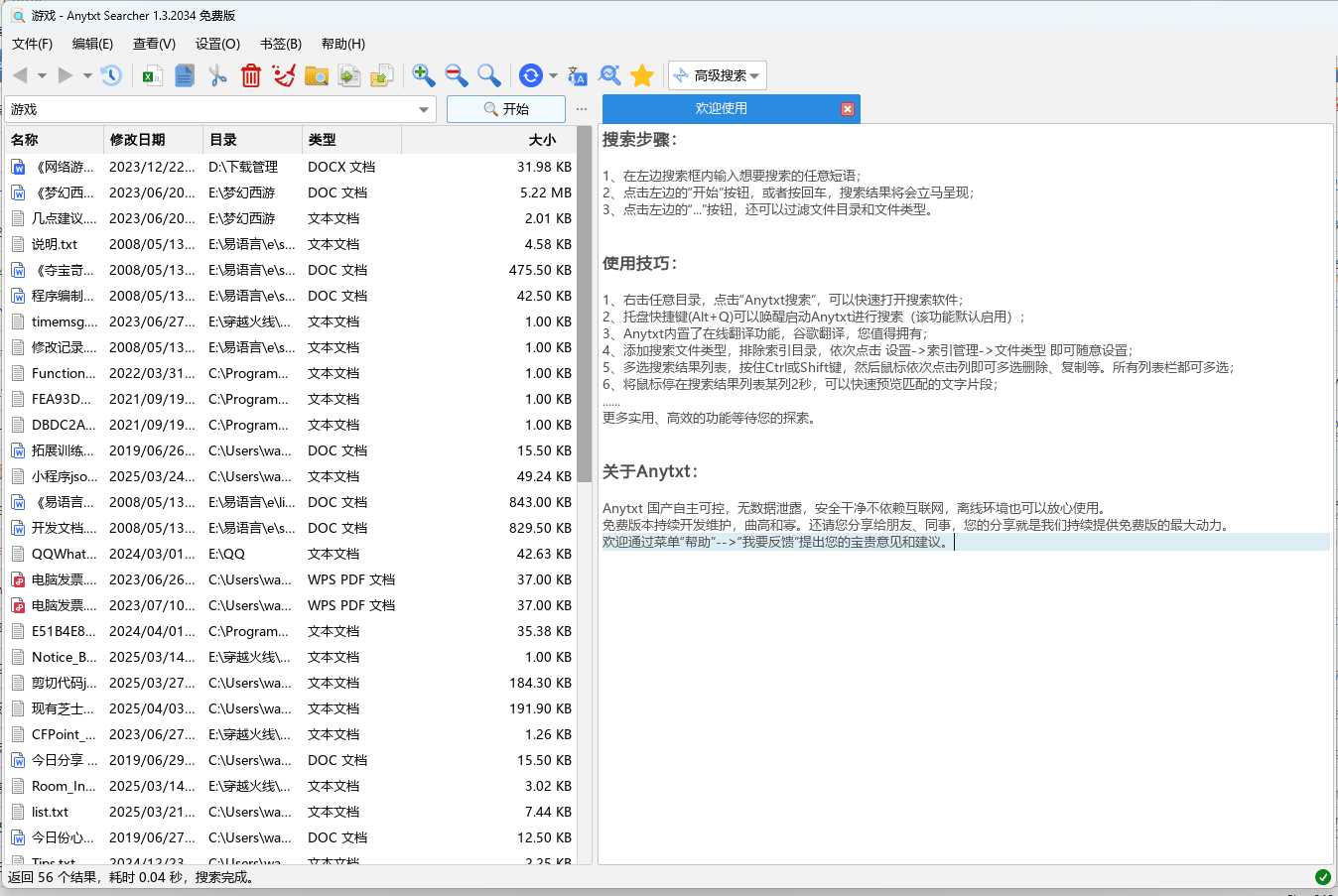The height and width of the screenshot is (896, 1338).
Task: Open the search history clock icon
Action: pyautogui.click(x=110, y=74)
